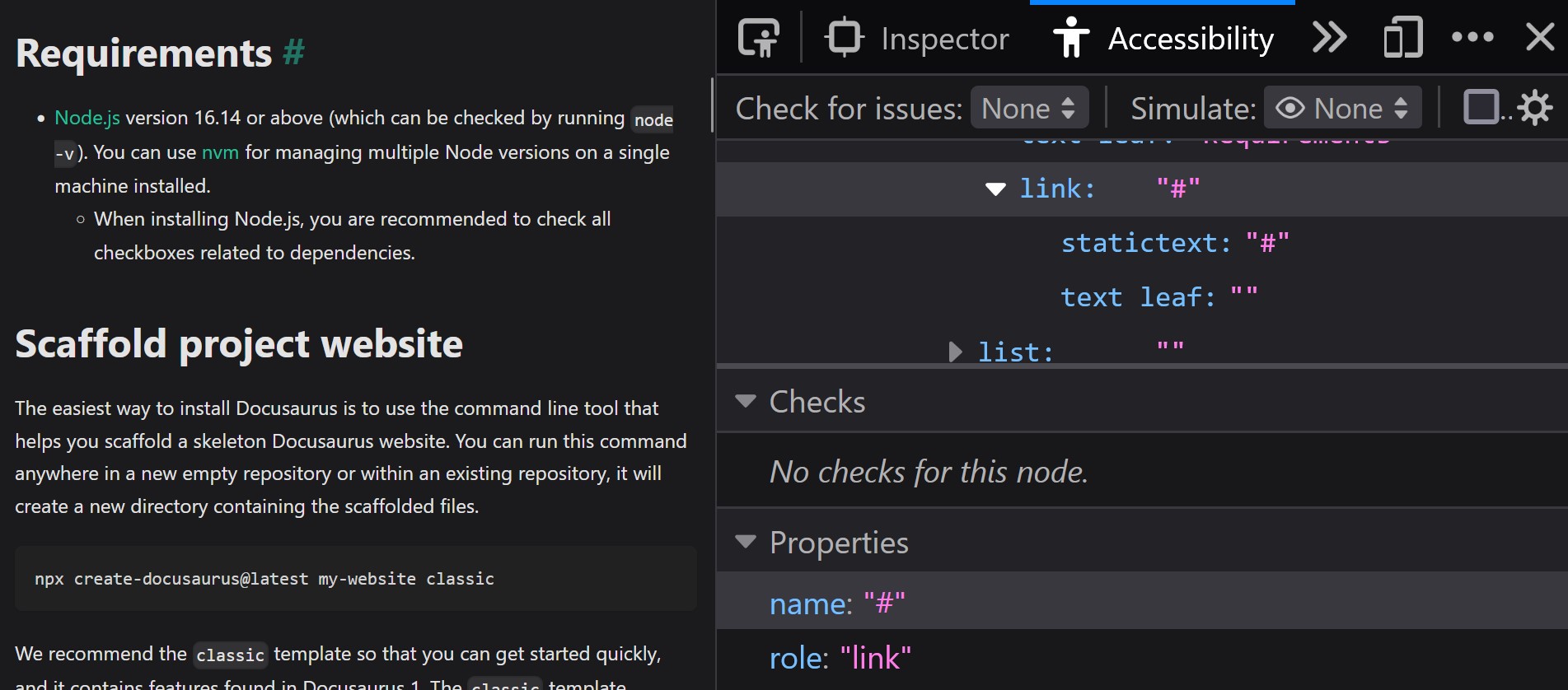
Task: Open accessibility panel settings gear
Action: [x=1535, y=108]
